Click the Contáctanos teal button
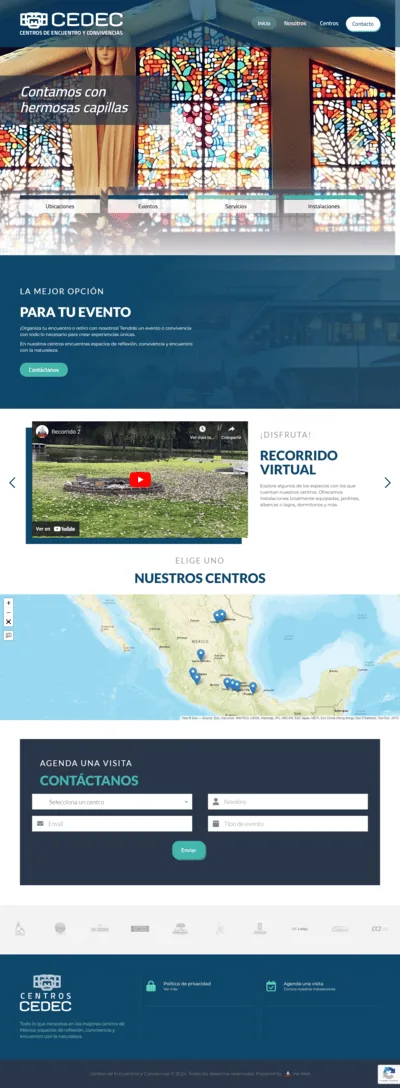This screenshot has height=1088, width=400. click(44, 370)
